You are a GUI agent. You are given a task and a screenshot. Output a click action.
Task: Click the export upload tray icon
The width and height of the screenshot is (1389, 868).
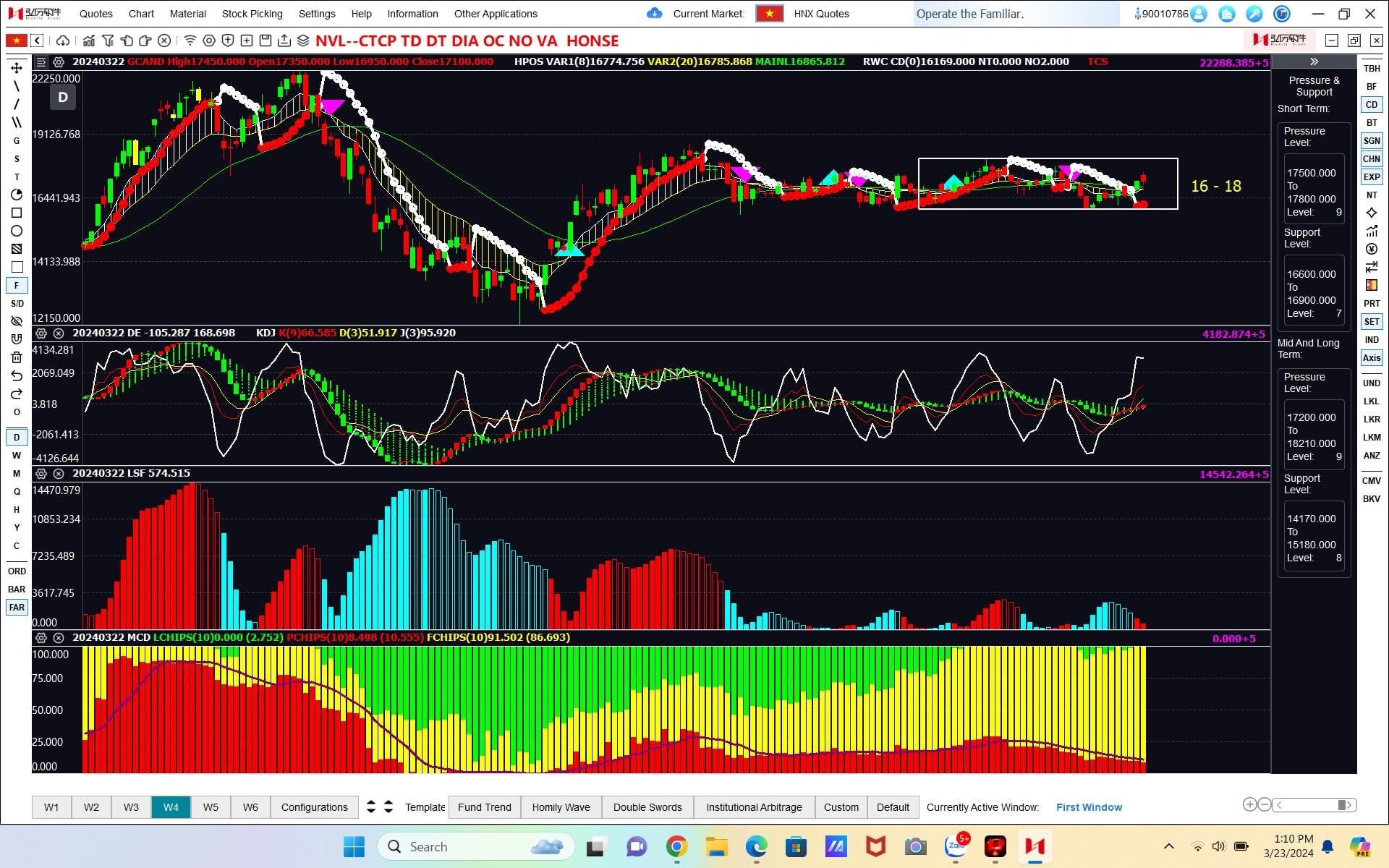[x=284, y=41]
